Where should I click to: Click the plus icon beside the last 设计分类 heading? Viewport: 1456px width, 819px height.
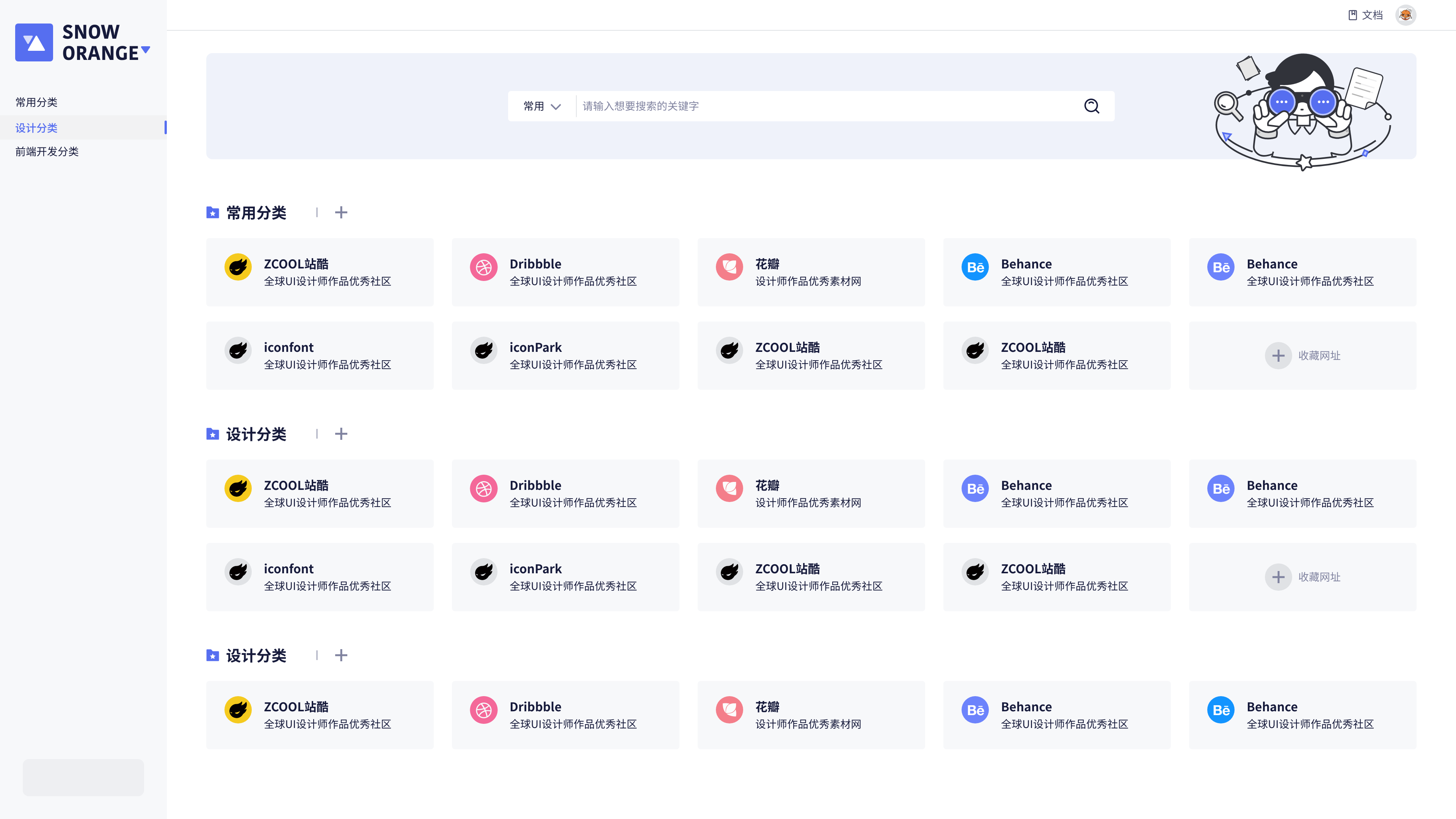(x=341, y=655)
